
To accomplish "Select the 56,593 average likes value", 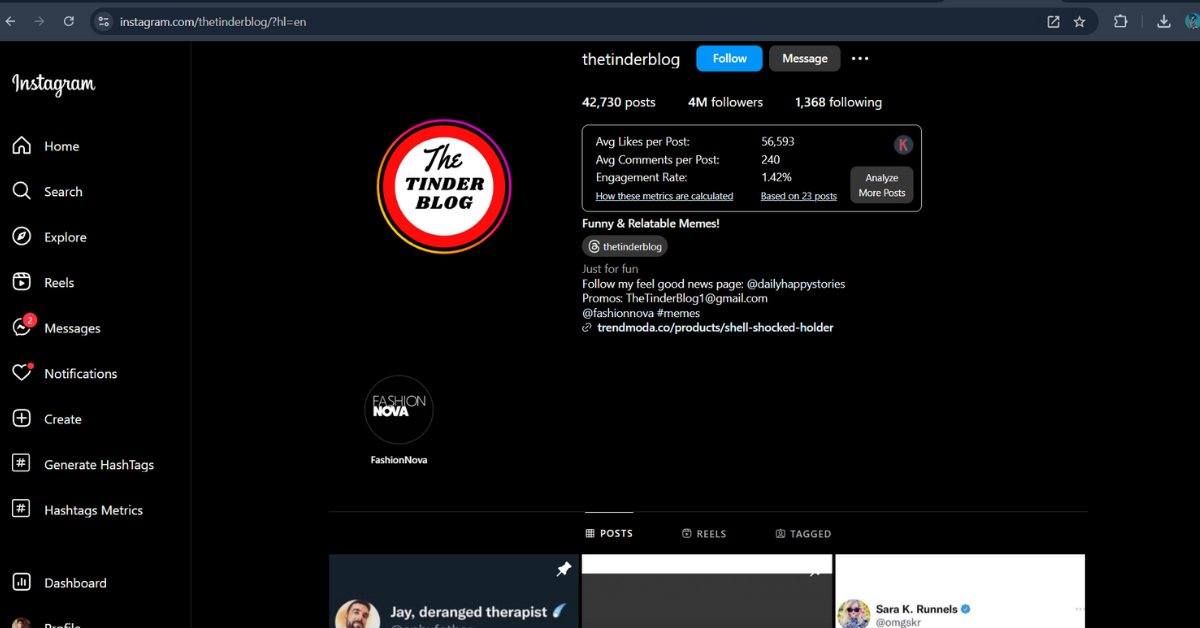I will coord(778,142).
